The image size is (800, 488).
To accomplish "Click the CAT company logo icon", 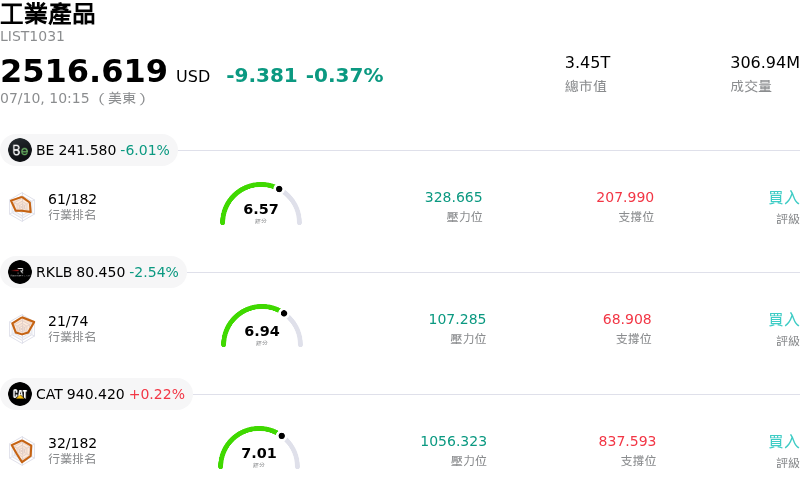I will click(x=20, y=394).
